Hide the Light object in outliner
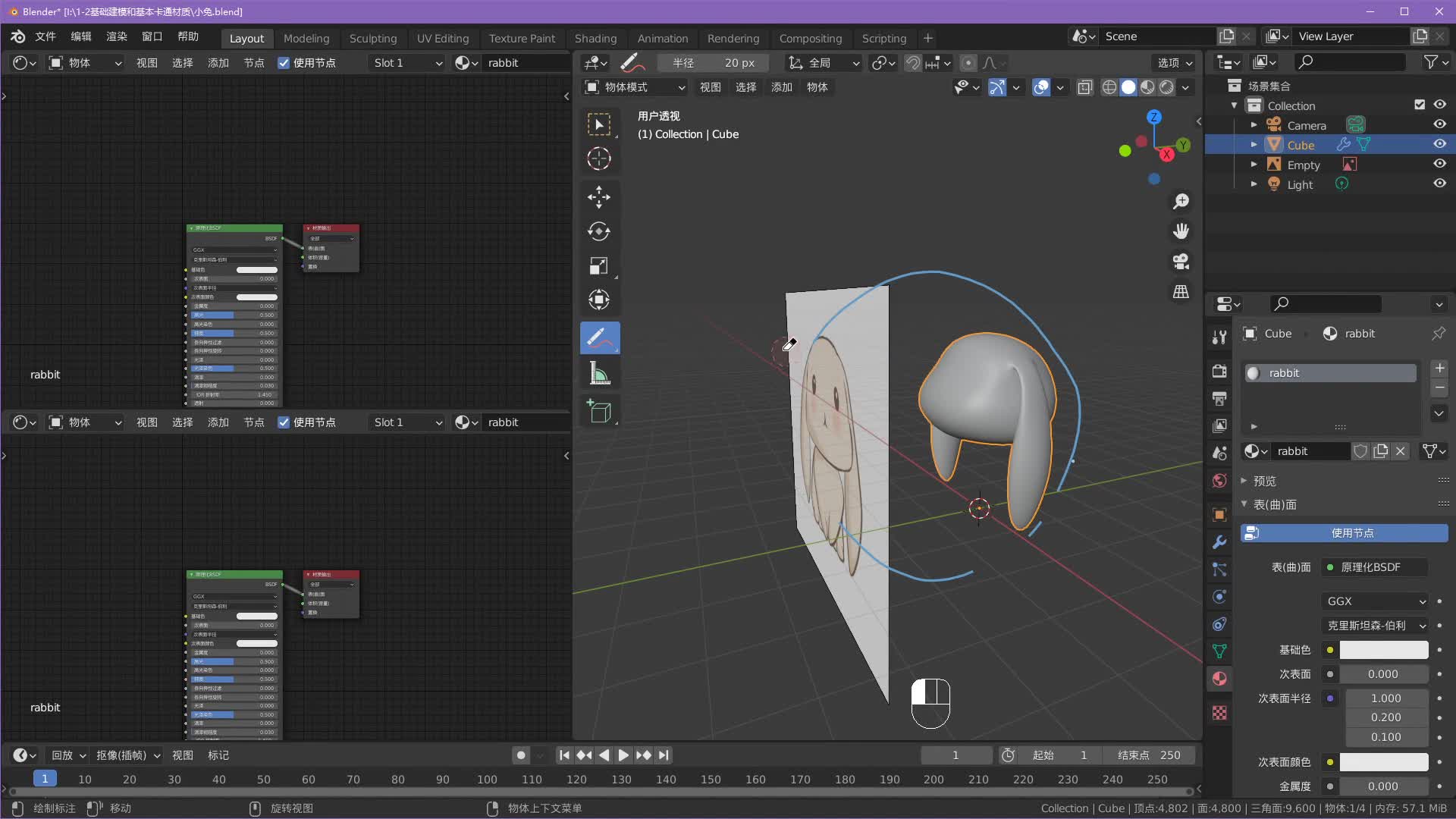The height and width of the screenshot is (819, 1456). coord(1439,184)
